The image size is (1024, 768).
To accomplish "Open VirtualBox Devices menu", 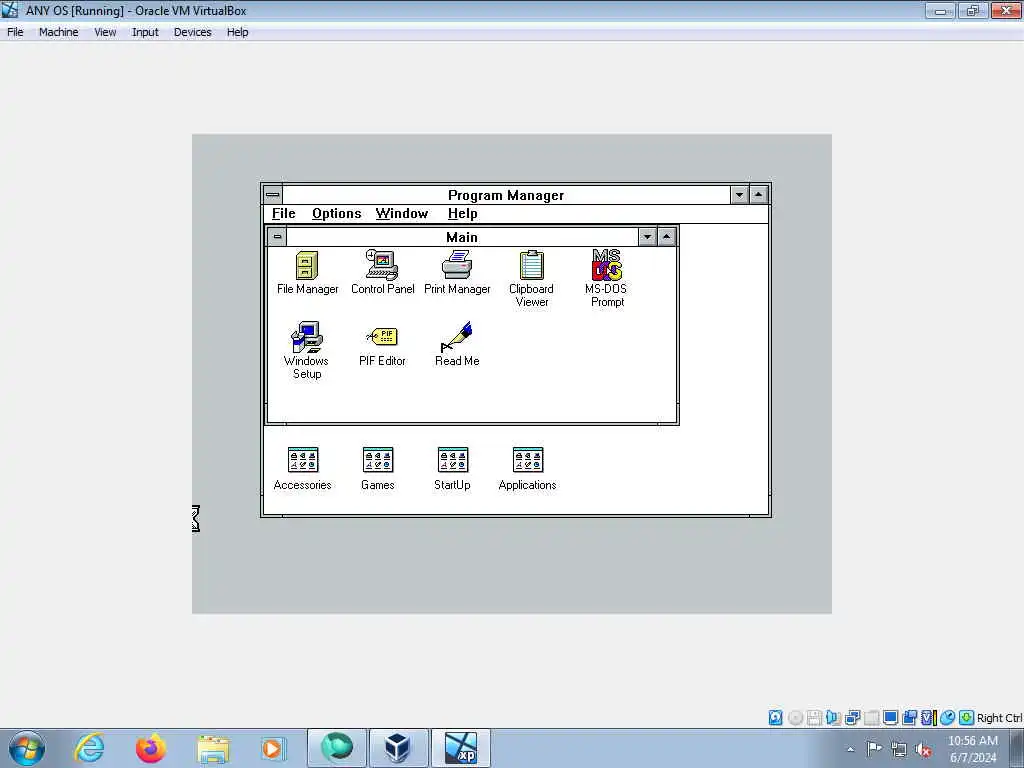I will pos(192,32).
